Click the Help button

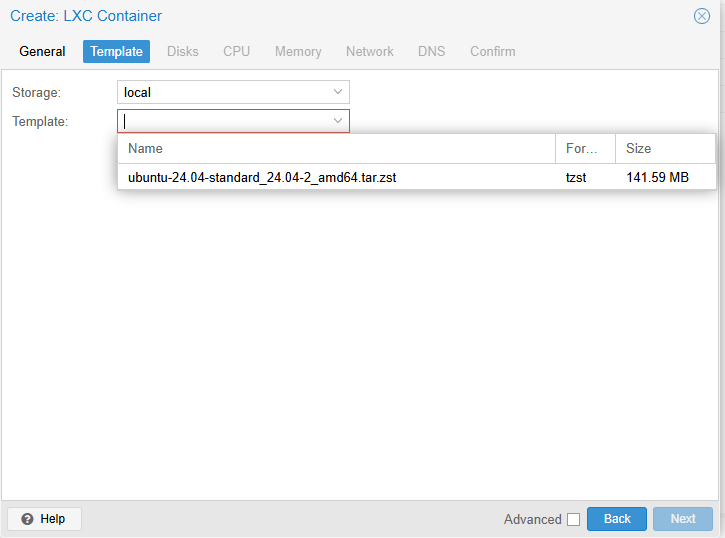[x=44, y=519]
